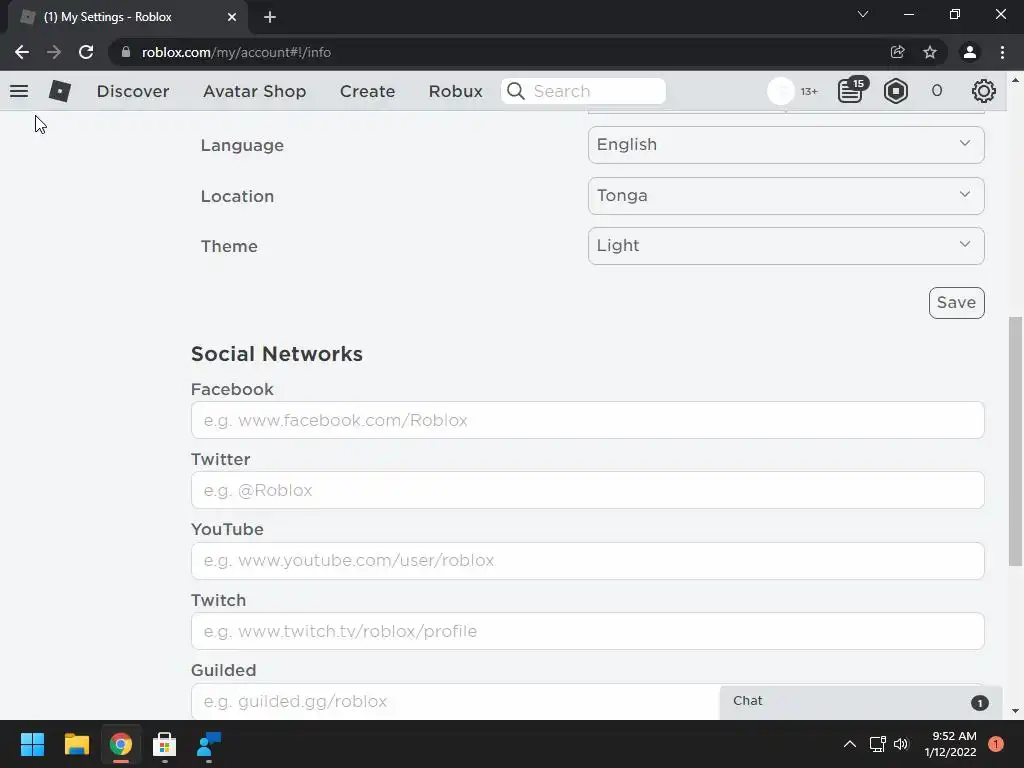The image size is (1024, 768).
Task: Click the browser address bar URL
Action: (x=236, y=52)
